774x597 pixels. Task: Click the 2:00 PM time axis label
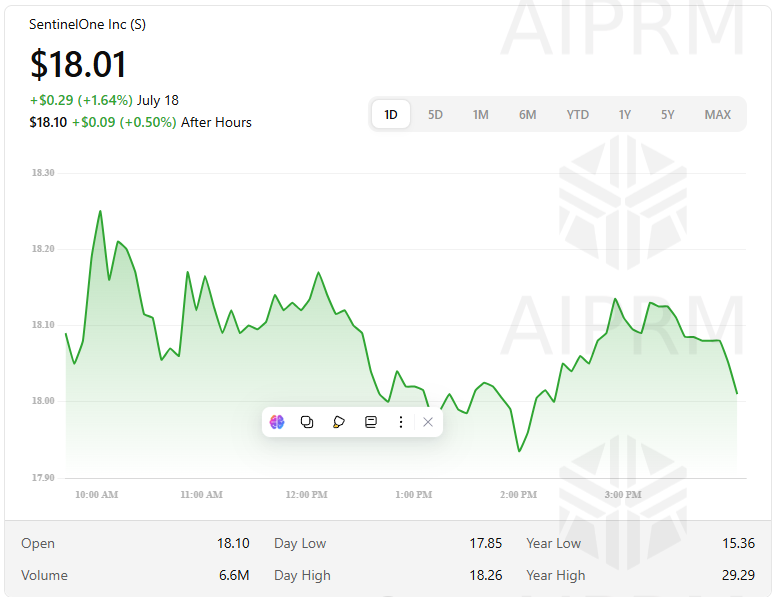(518, 495)
